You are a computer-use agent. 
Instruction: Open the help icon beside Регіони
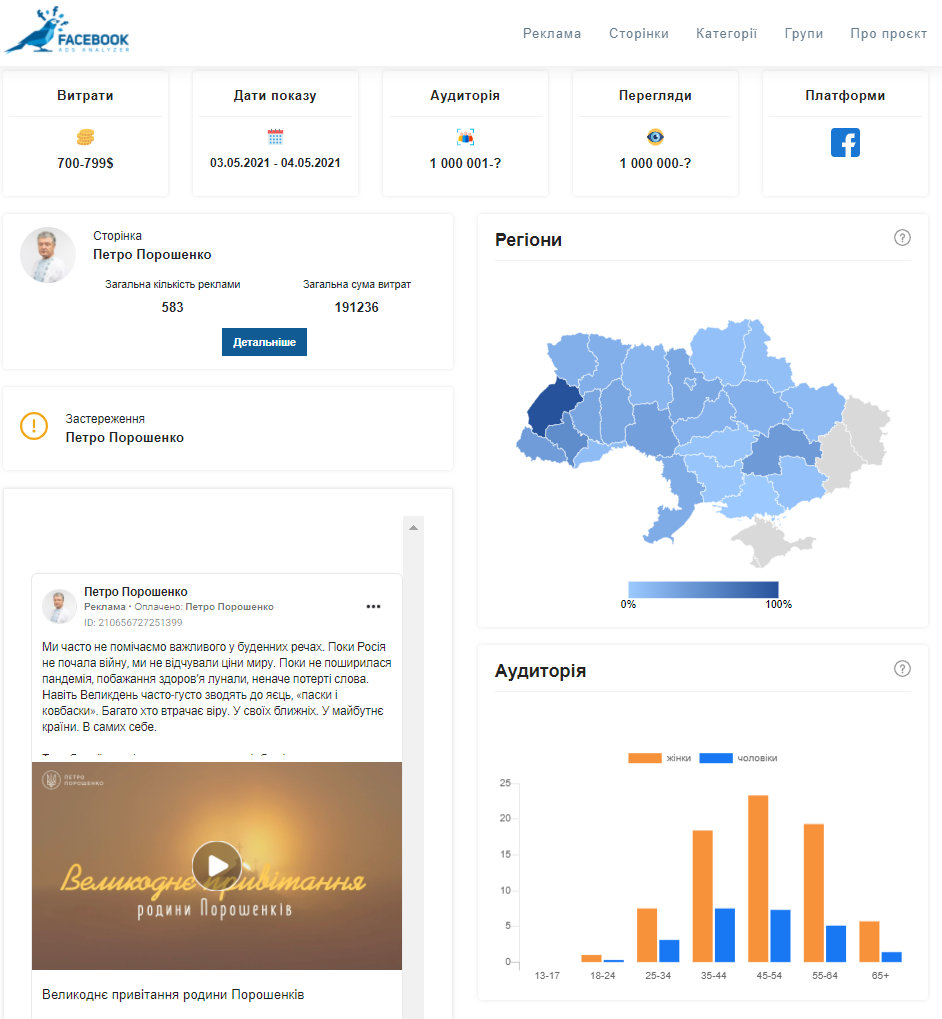tap(902, 238)
